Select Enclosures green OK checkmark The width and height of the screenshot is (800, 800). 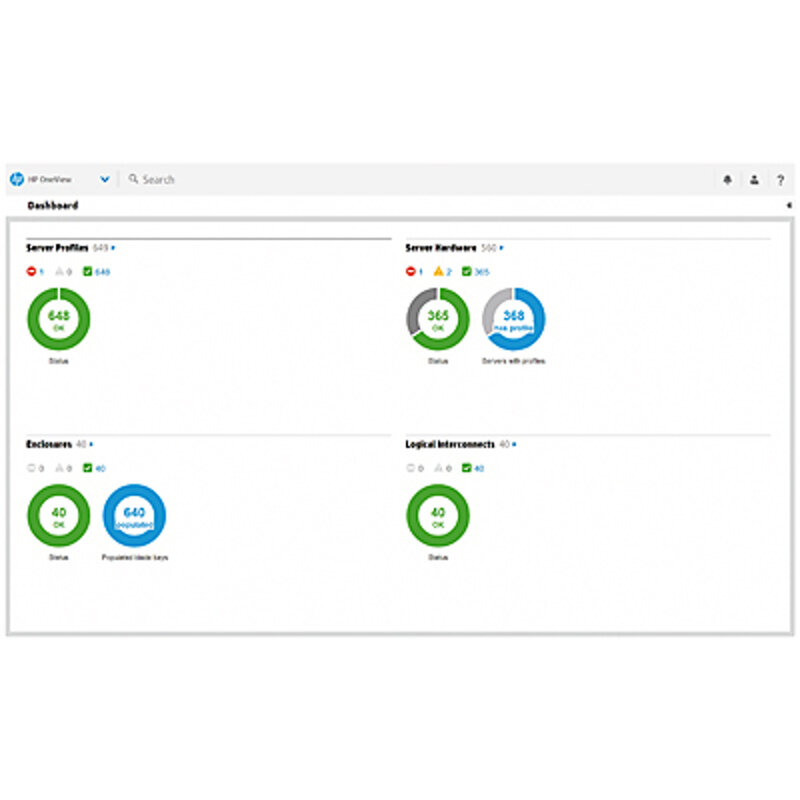(x=88, y=468)
